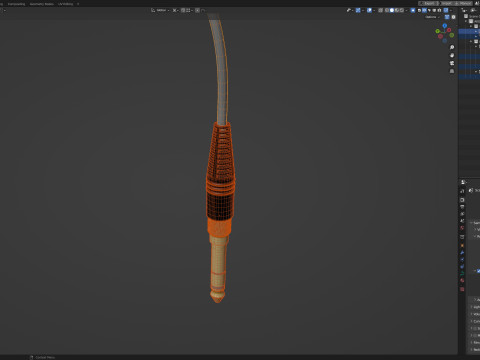
Task: Open the Scene properties tab
Action: [x=462, y=221]
